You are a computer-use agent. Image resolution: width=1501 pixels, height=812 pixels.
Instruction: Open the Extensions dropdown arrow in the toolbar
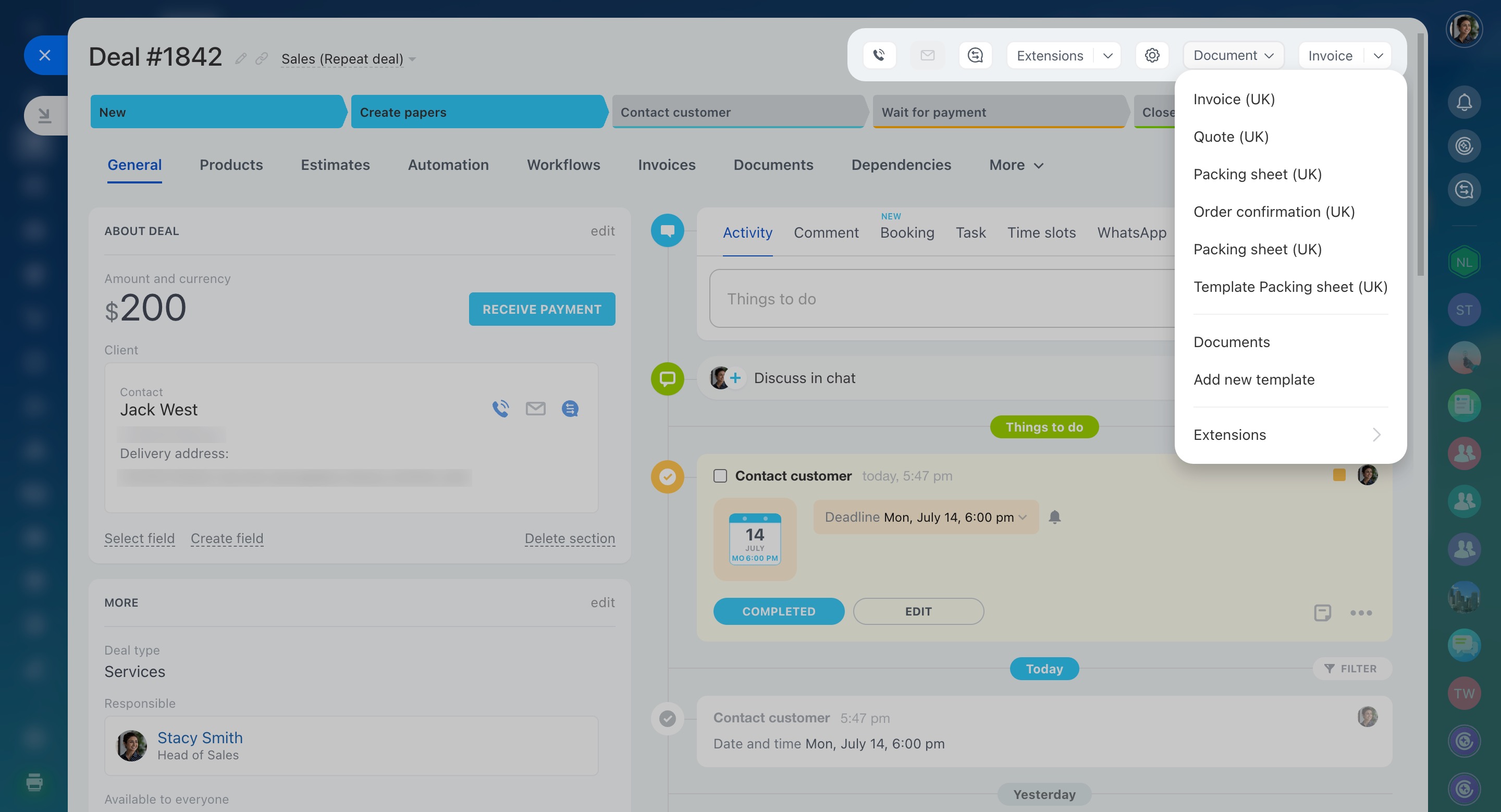coord(1108,55)
